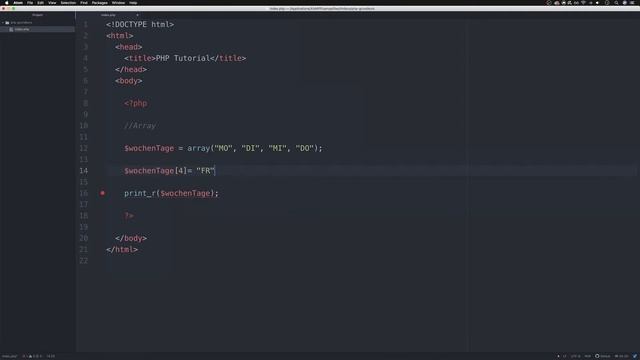The width and height of the screenshot is (640, 360).
Task: Open the Atom application menu
Action: coord(18,3)
